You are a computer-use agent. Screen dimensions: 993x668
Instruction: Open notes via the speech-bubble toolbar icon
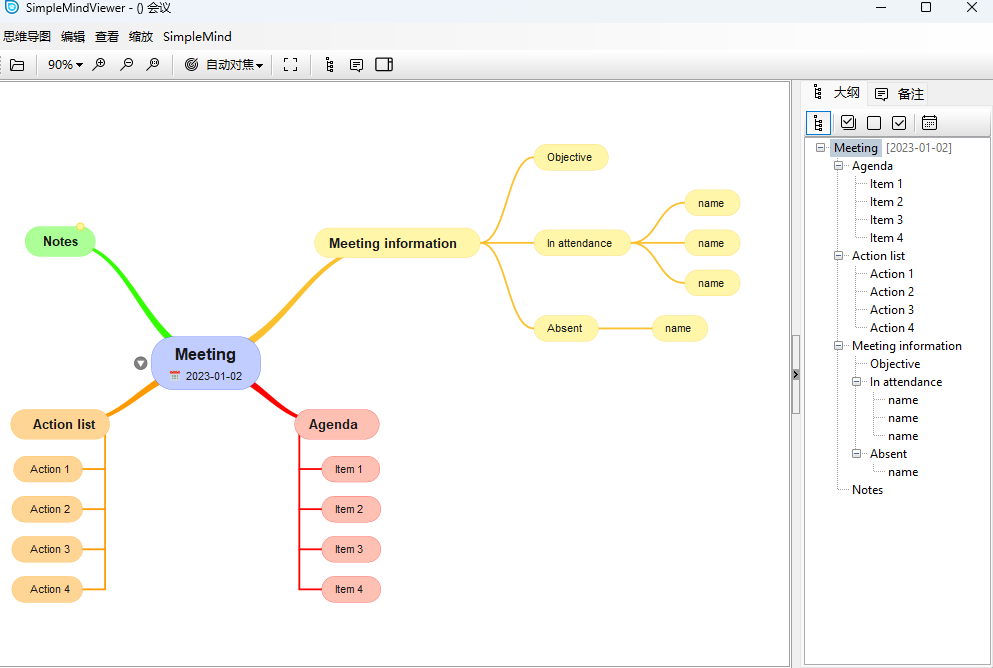(356, 64)
